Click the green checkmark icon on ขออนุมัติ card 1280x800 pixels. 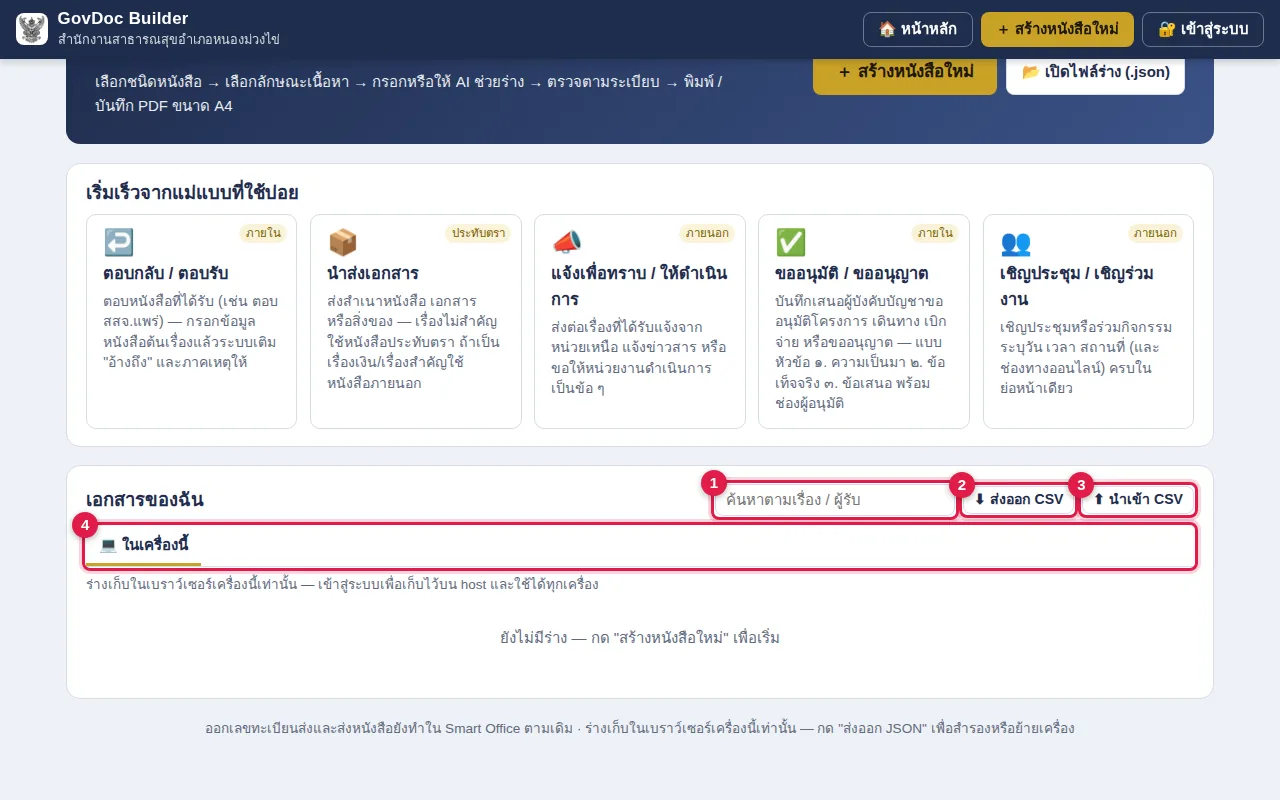tap(791, 242)
